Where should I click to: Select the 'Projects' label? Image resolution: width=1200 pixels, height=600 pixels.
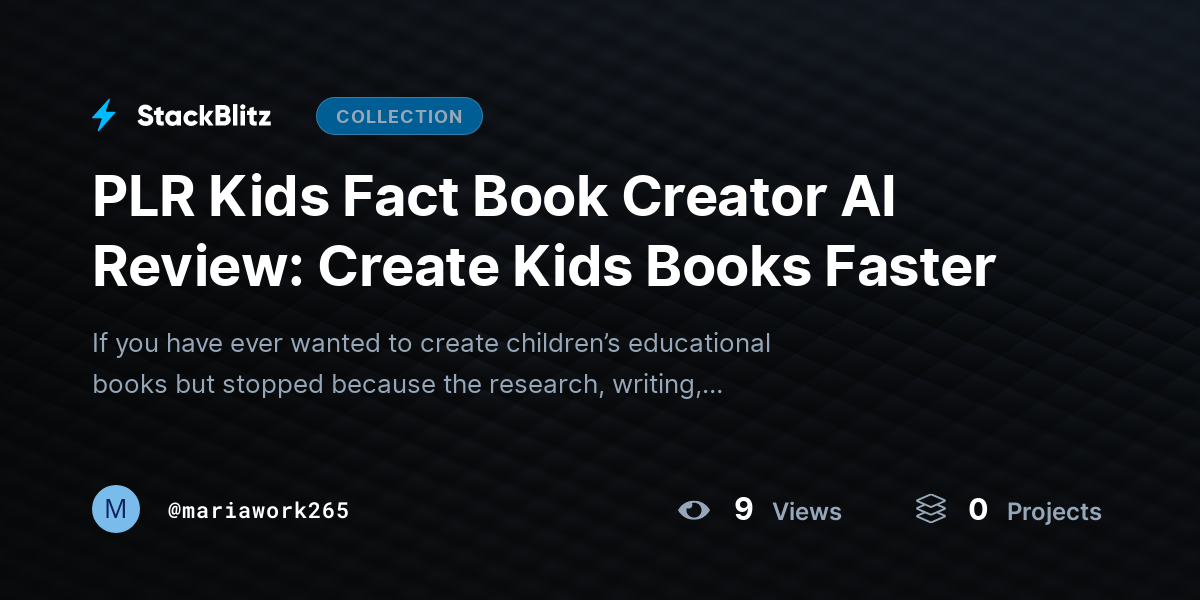click(1054, 512)
